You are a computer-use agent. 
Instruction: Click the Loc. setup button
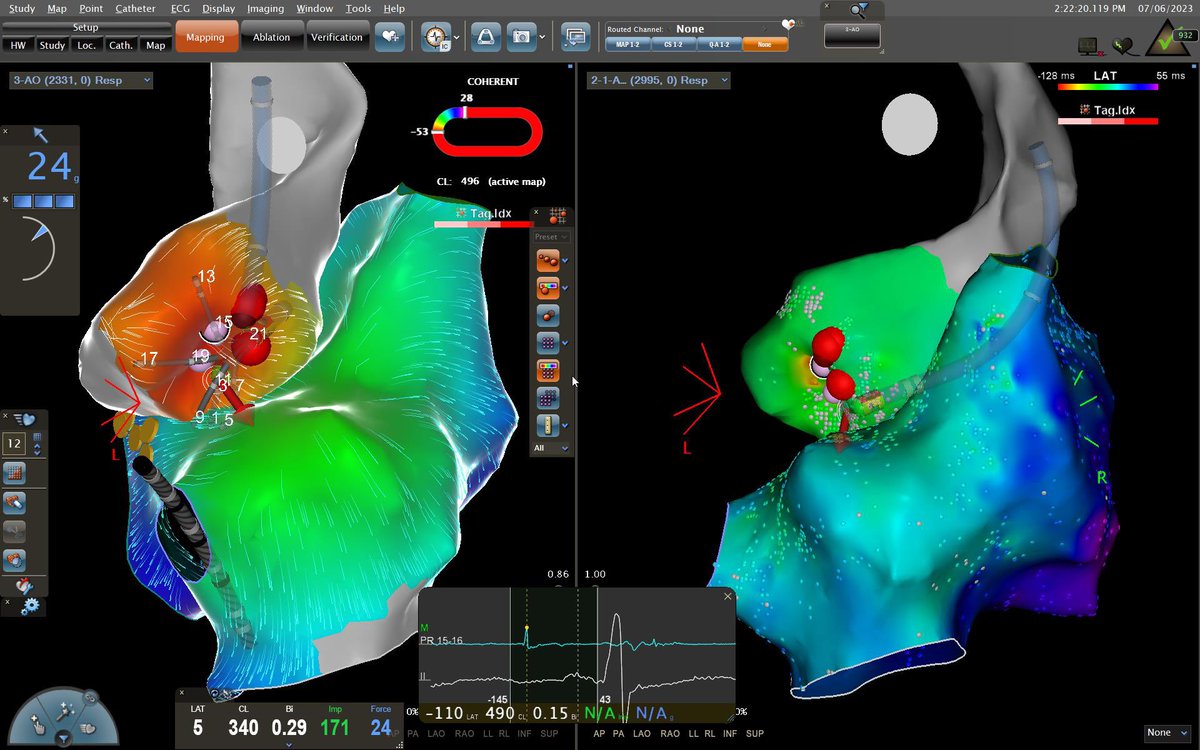click(86, 45)
